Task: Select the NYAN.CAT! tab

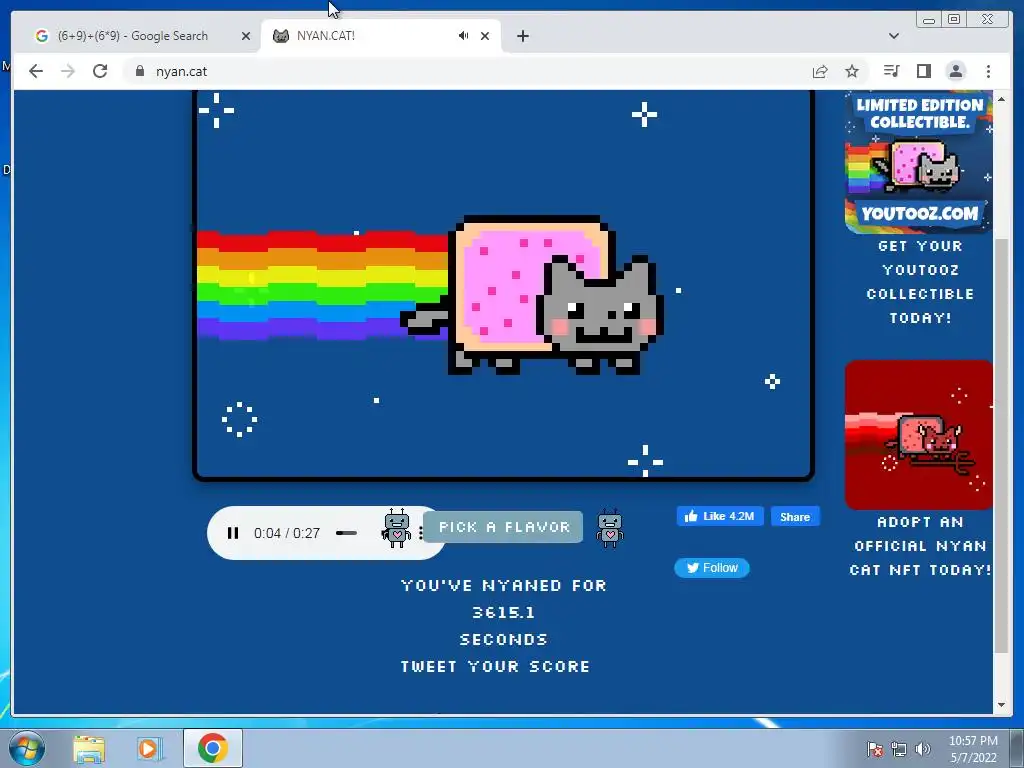Action: point(366,36)
